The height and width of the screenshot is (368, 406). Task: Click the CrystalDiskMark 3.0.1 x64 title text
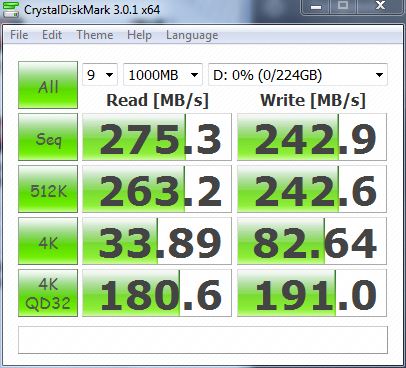pyautogui.click(x=92, y=9)
